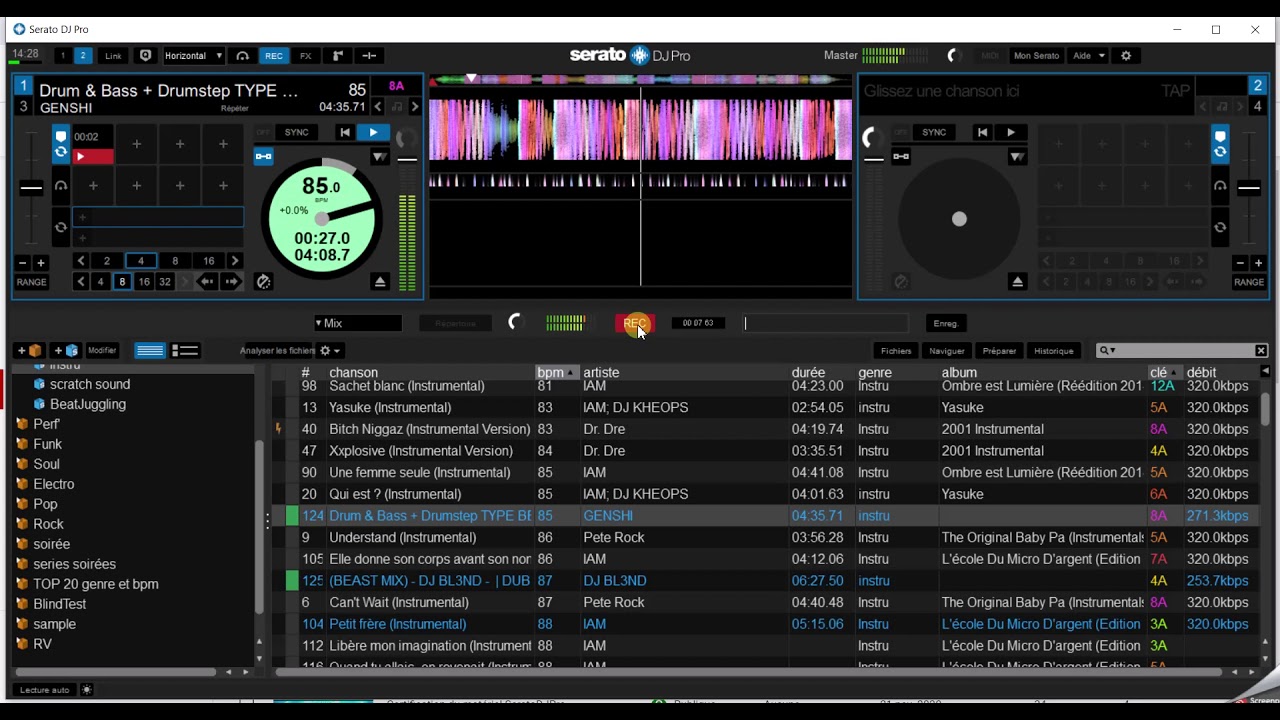
Task: Jump to track start on deck 1
Action: click(x=345, y=132)
